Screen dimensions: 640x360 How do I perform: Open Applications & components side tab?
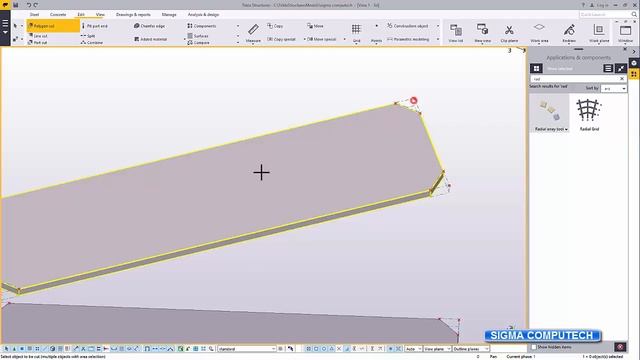[x=634, y=74]
